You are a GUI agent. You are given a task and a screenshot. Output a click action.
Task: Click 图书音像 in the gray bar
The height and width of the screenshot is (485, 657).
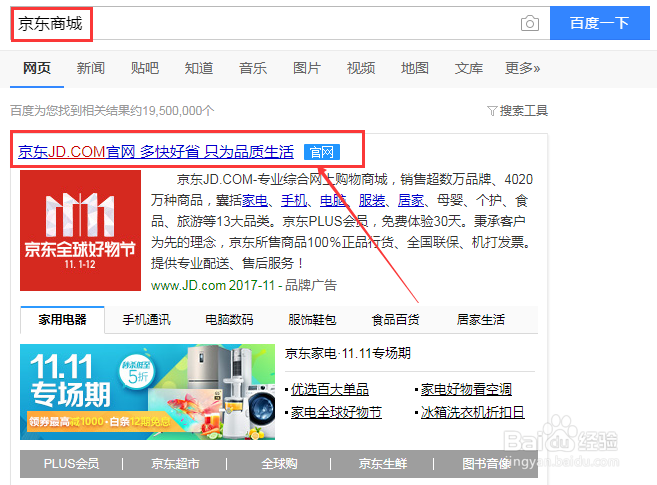click(486, 464)
